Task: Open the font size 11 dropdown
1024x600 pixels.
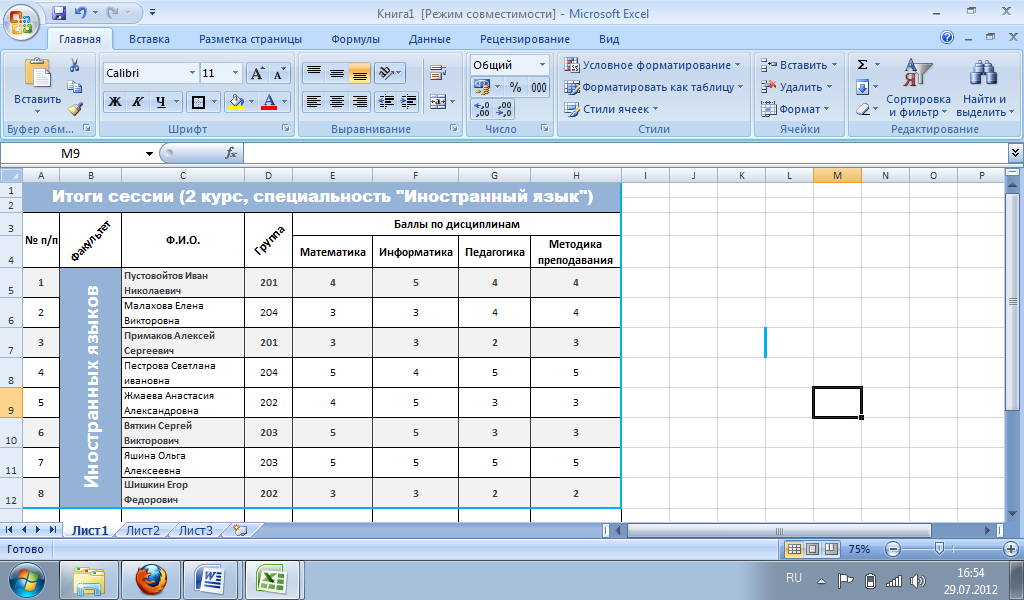Action: pyautogui.click(x=236, y=73)
